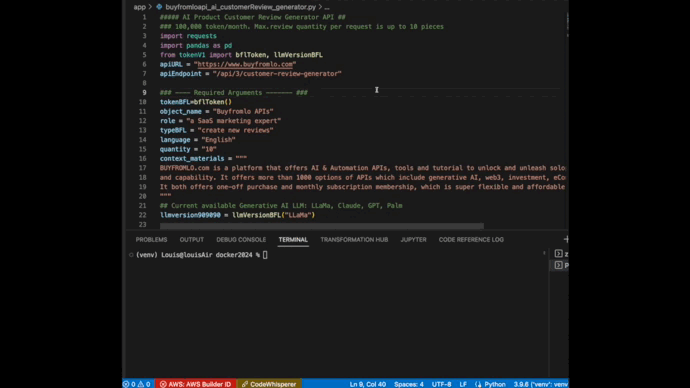Image resolution: width=690 pixels, height=388 pixels.
Task: Open the TRANSFORMATION HUB tab
Action: [354, 240]
